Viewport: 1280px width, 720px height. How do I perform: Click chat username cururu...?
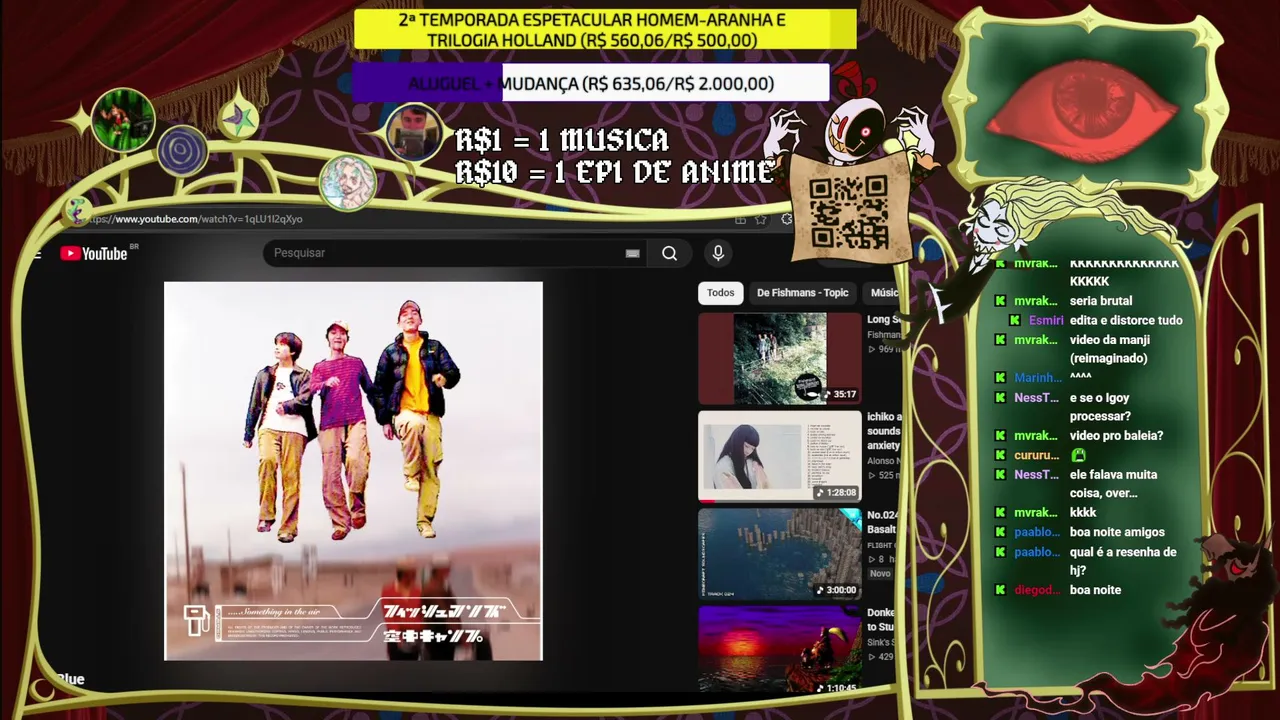1037,455
